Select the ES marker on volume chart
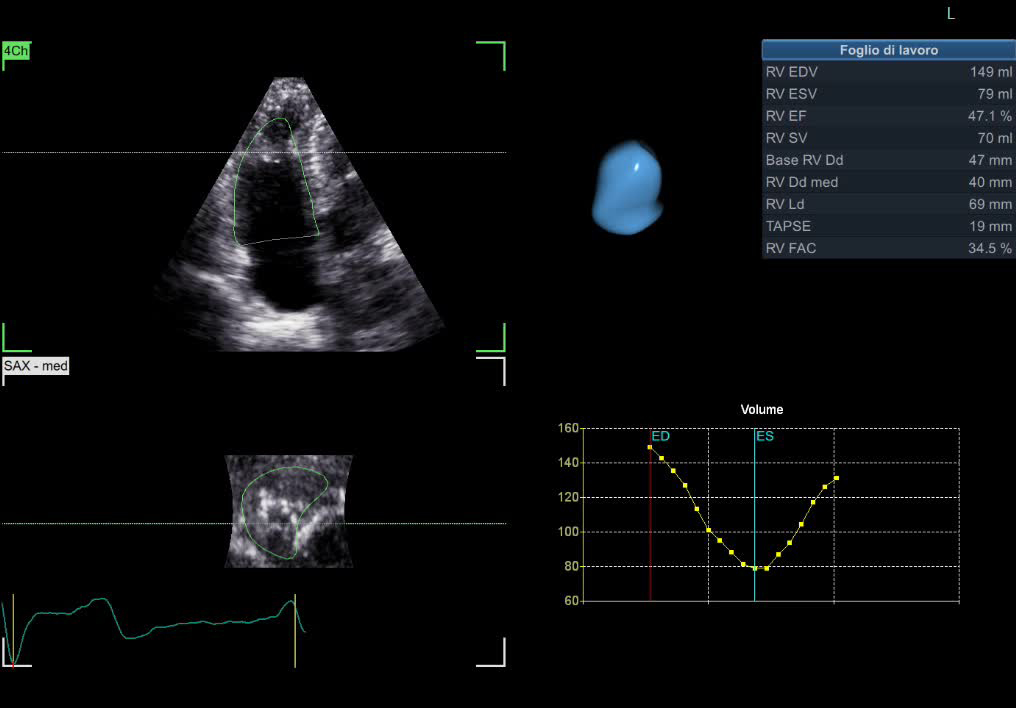1016x708 pixels. (764, 437)
